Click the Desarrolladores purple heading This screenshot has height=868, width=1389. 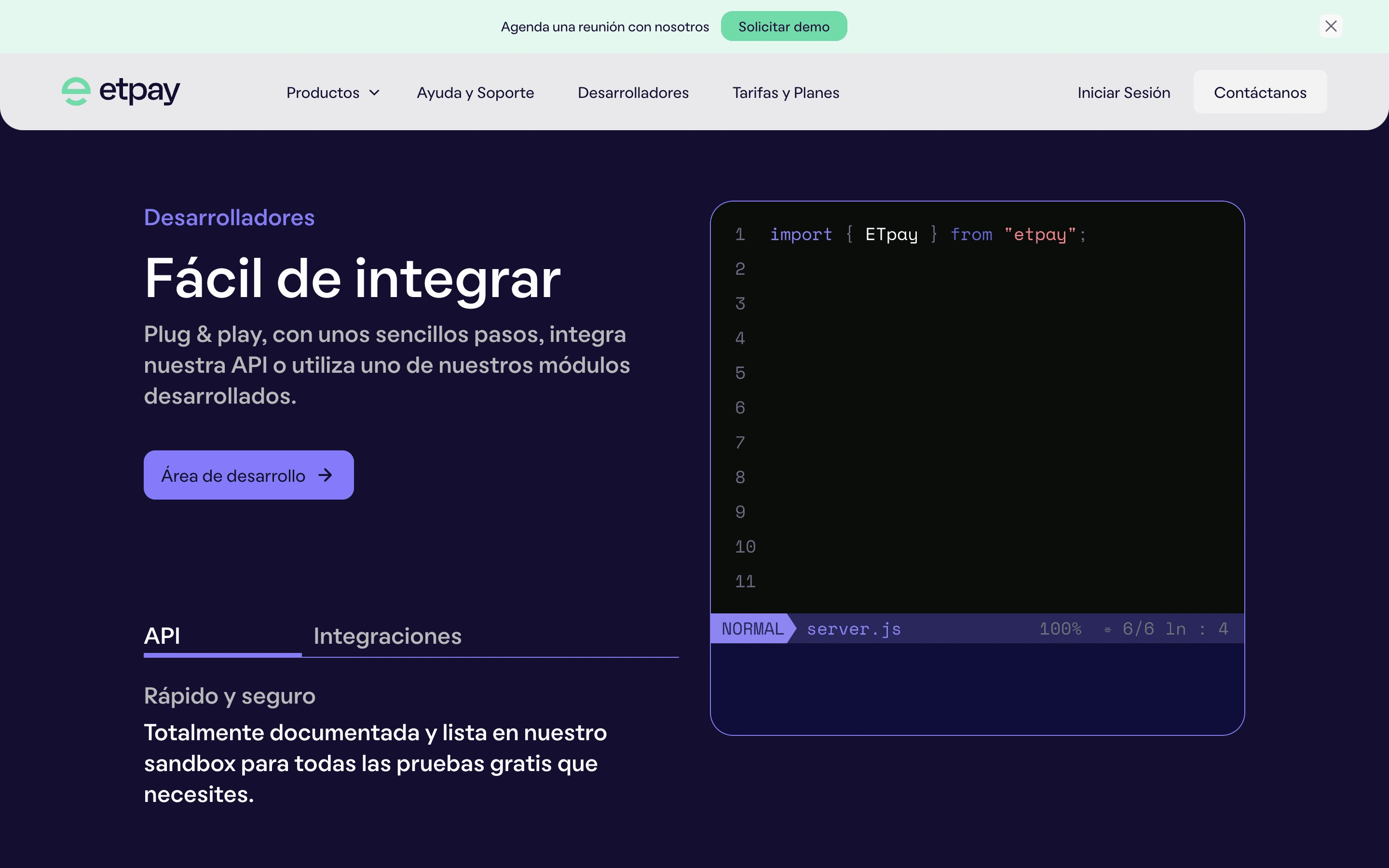[x=229, y=217]
